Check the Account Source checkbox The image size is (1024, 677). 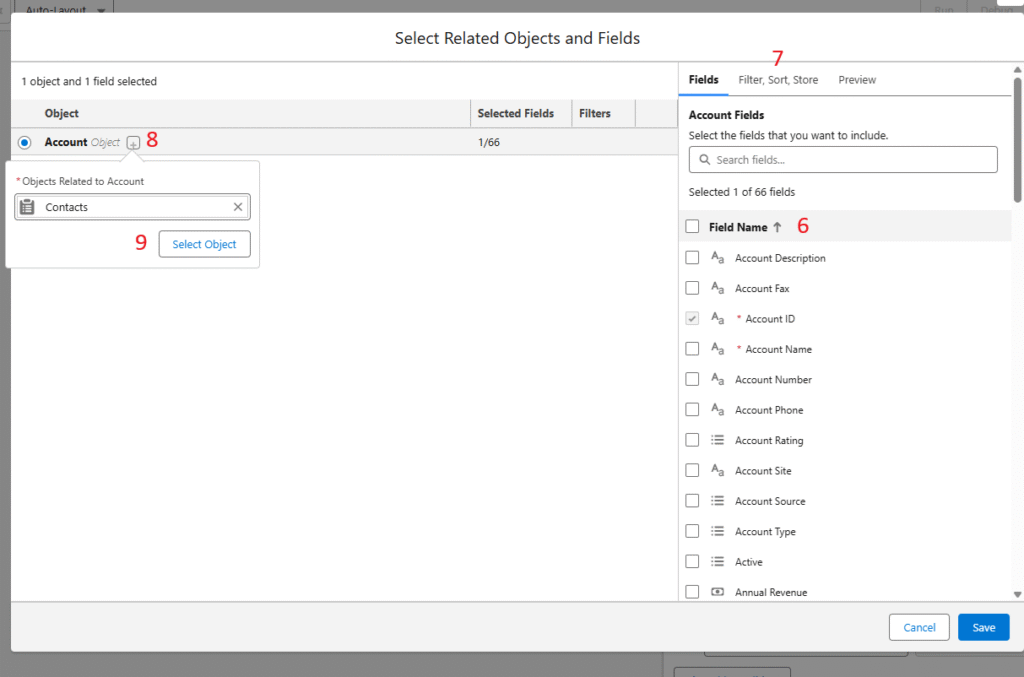pyautogui.click(x=692, y=501)
